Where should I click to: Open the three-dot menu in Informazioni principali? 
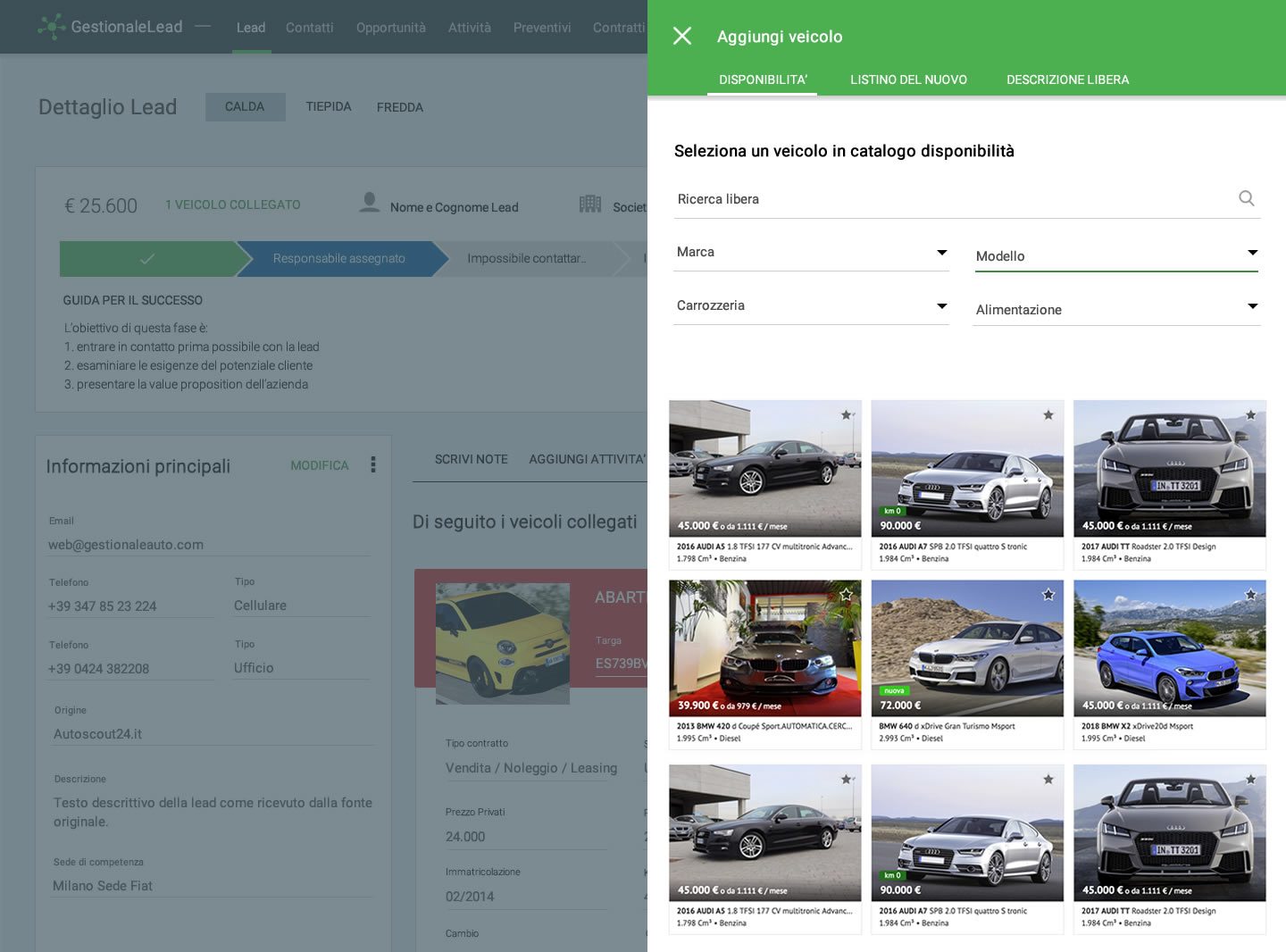pyautogui.click(x=373, y=464)
